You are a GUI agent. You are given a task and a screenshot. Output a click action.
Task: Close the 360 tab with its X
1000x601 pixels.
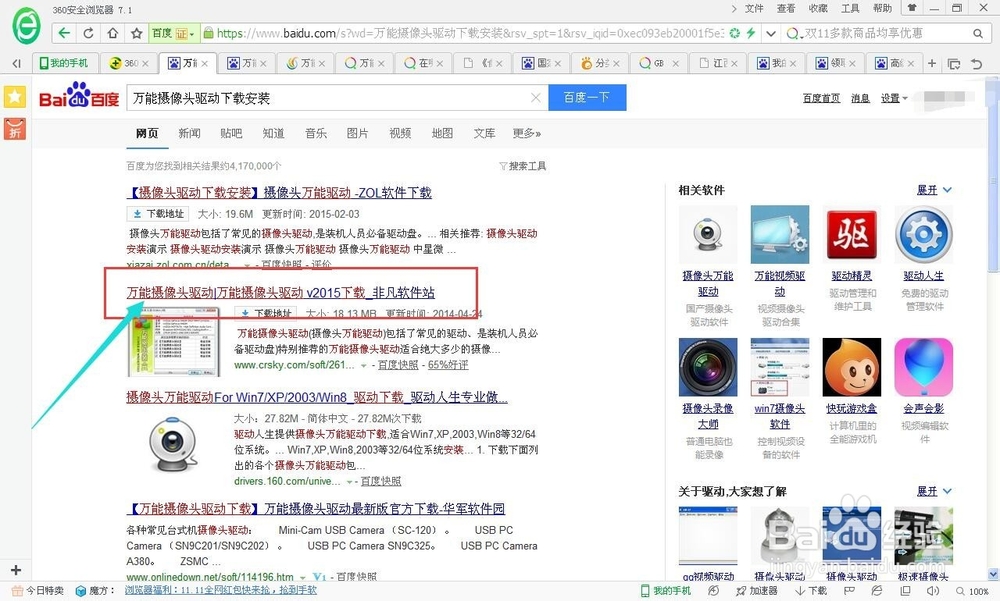click(x=145, y=63)
